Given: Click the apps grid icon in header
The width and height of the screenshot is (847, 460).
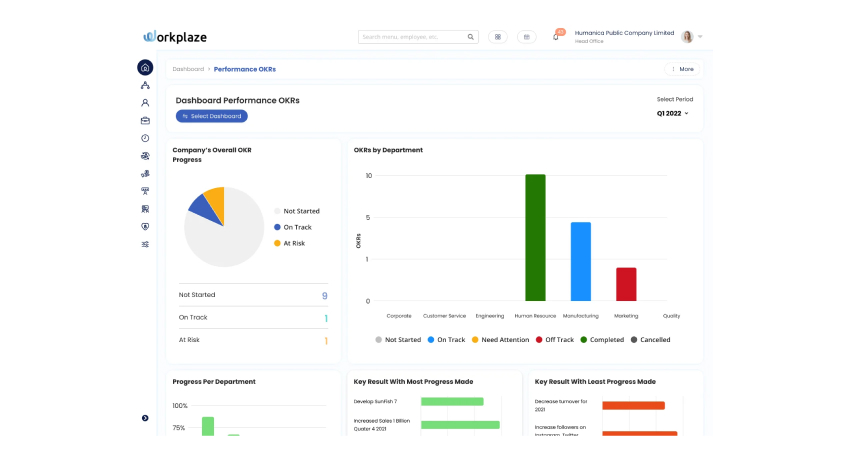Looking at the screenshot, I should click(497, 37).
